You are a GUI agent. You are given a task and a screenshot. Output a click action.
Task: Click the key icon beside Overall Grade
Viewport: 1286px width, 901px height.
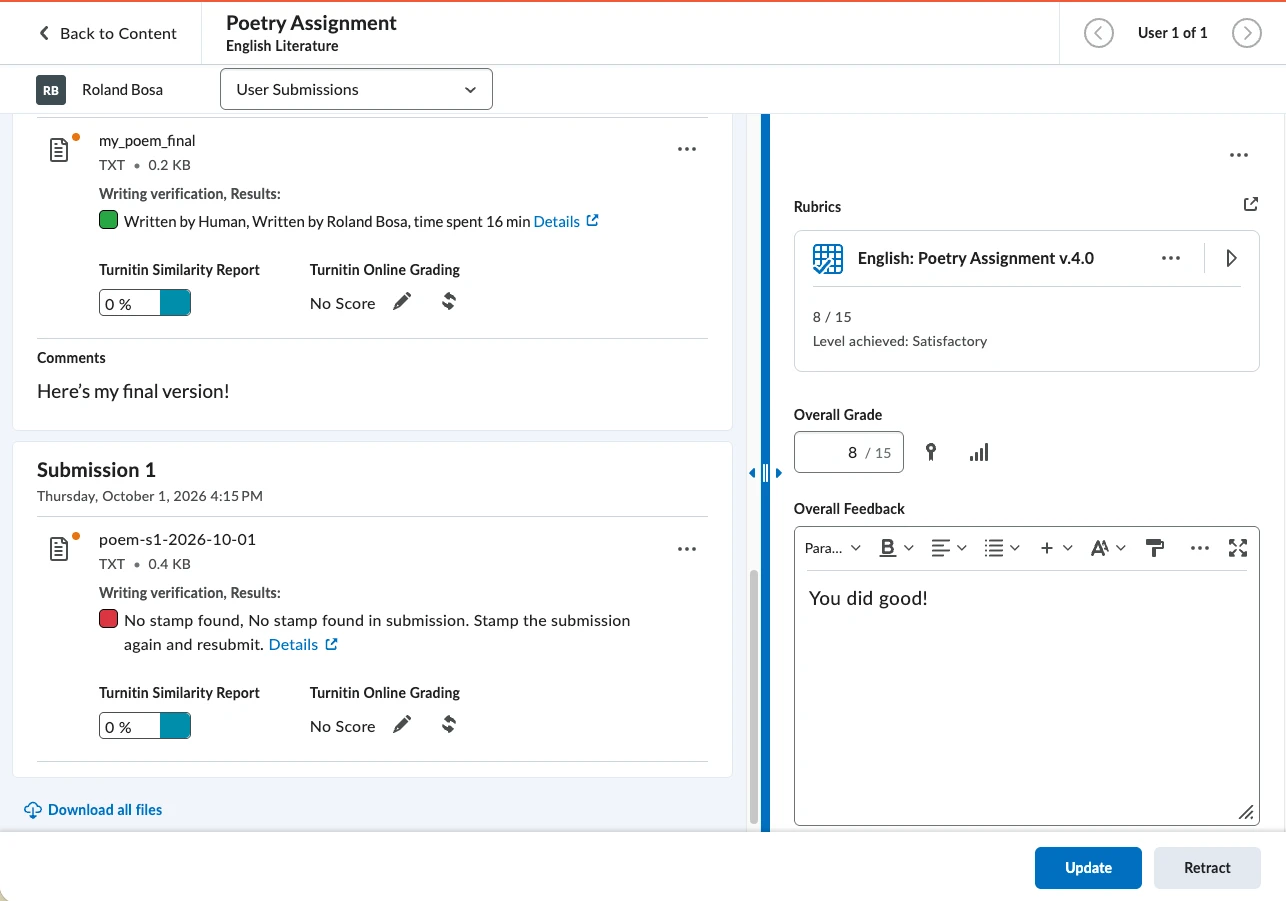931,452
